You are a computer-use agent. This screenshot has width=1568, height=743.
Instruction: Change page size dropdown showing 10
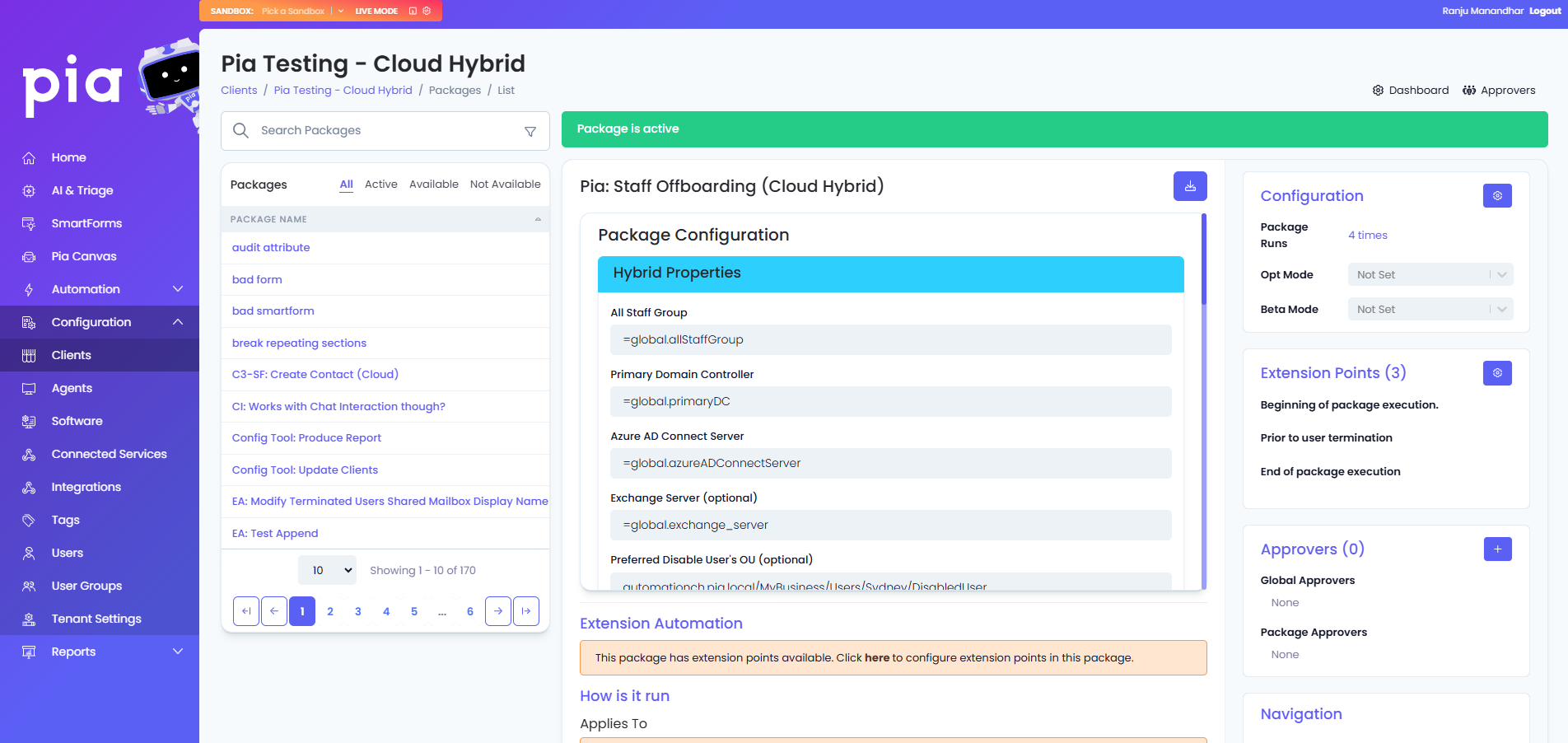pyautogui.click(x=327, y=570)
